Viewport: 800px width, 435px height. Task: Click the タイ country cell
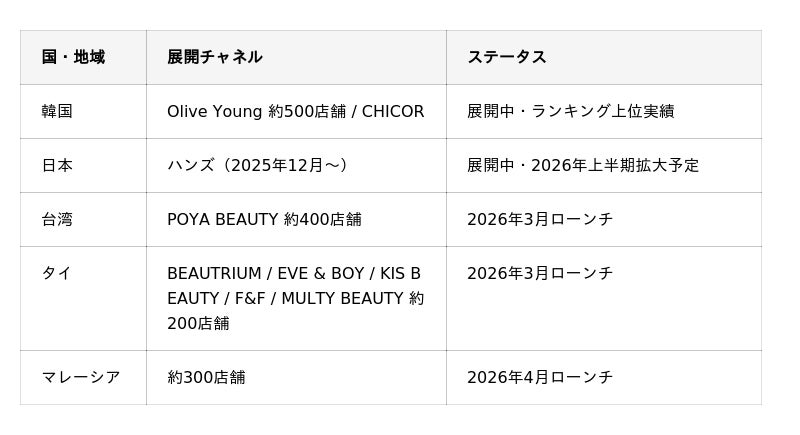point(57,273)
